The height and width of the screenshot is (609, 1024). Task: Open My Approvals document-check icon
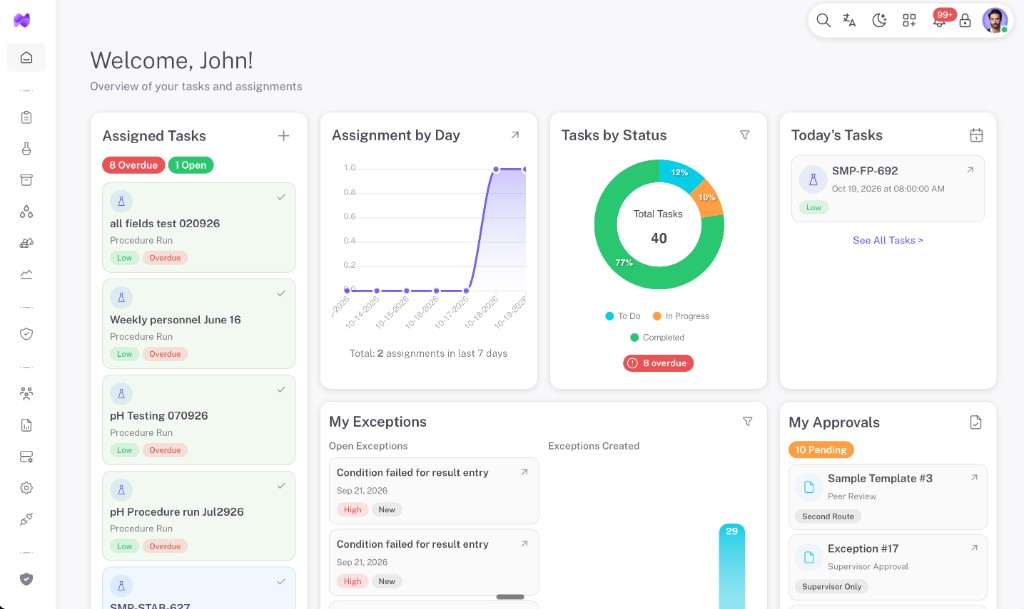(x=976, y=422)
